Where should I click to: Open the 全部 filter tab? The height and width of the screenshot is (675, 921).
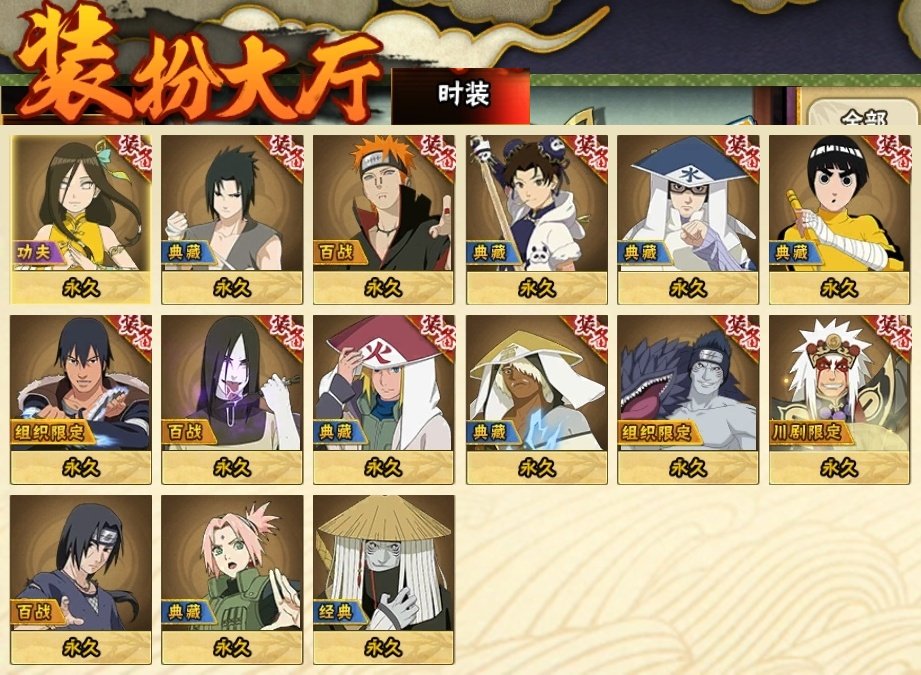click(862, 115)
